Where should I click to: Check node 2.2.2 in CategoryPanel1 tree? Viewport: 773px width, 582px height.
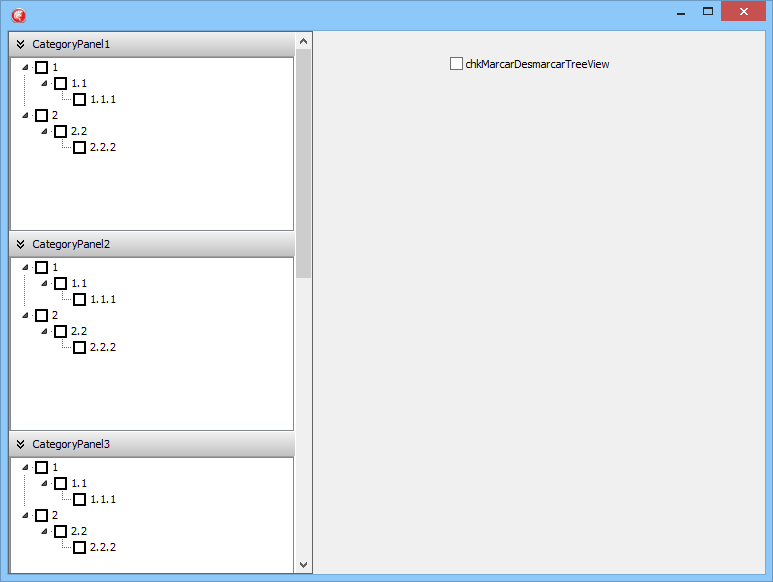(79, 147)
